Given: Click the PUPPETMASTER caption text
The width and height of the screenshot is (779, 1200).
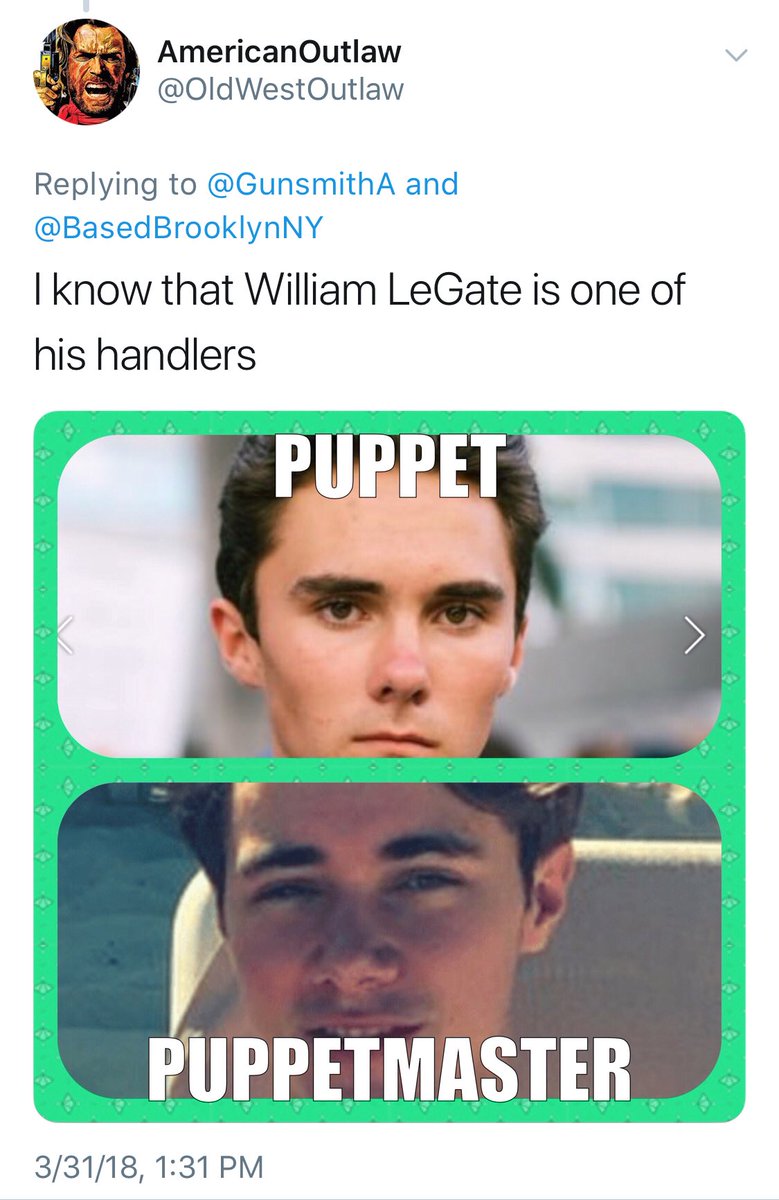Looking at the screenshot, I should (390, 1067).
